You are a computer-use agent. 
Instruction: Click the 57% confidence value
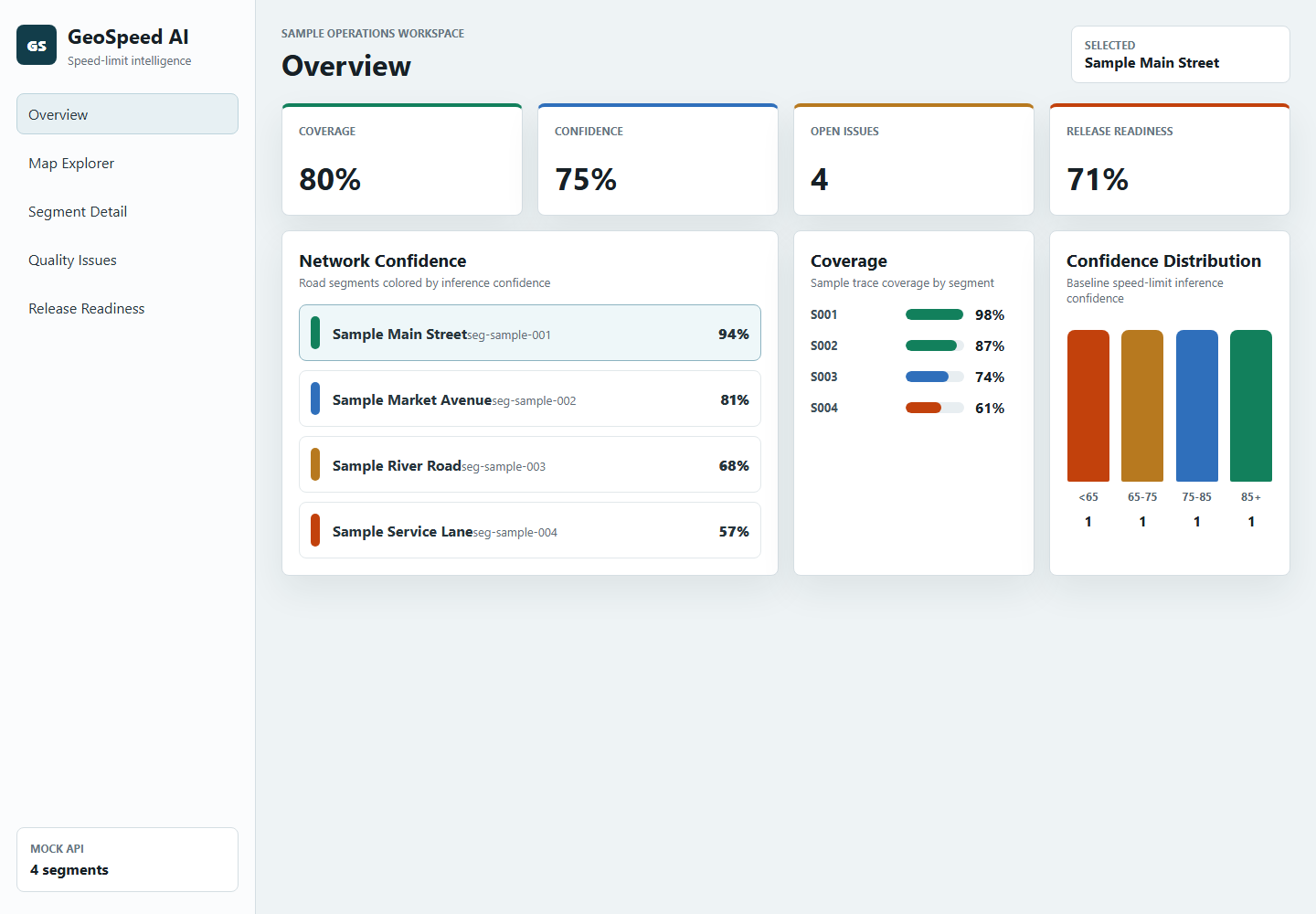coord(734,531)
